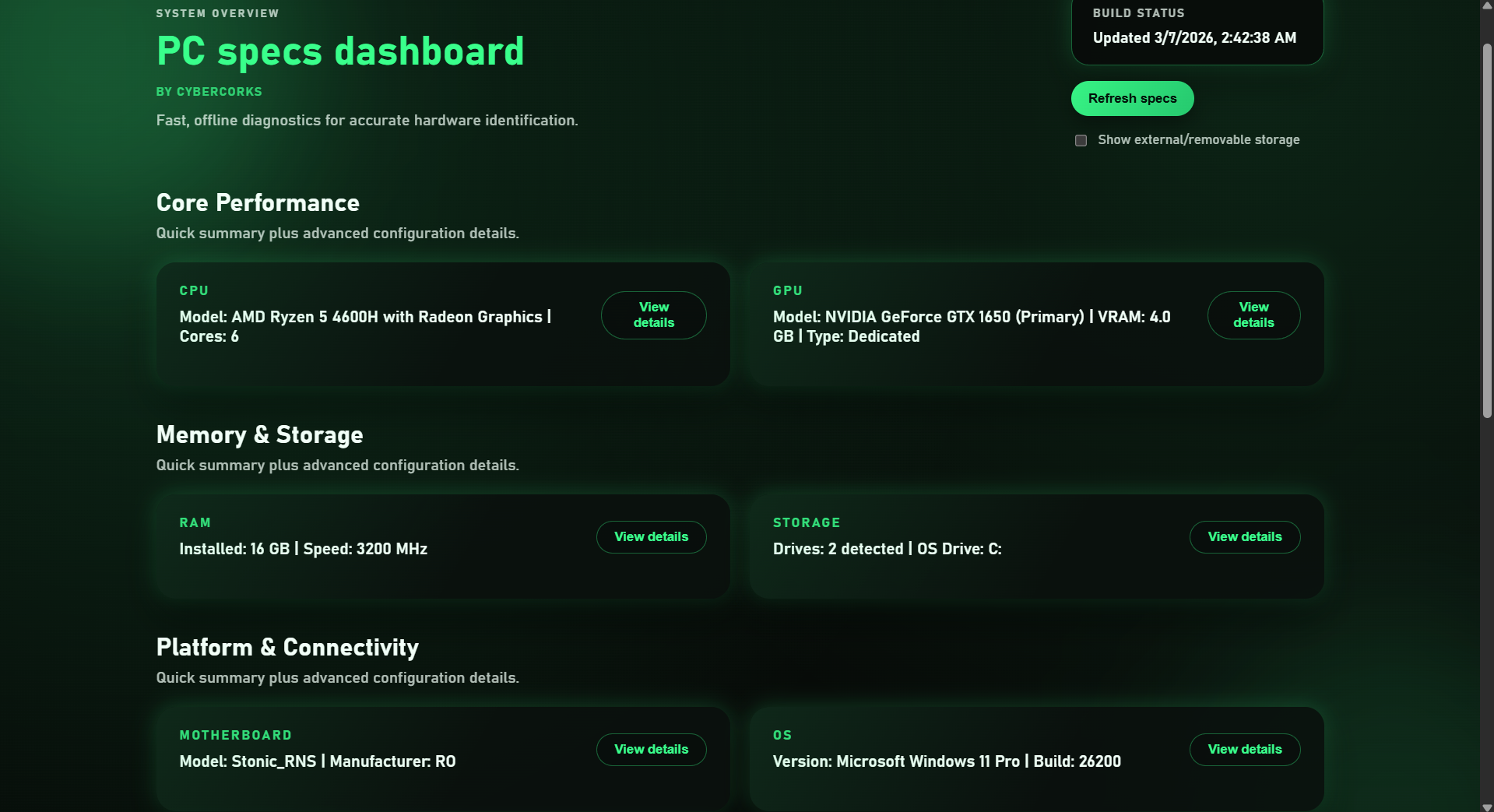Image resolution: width=1494 pixels, height=812 pixels.
Task: Click the page vertical scrollbar thumb
Action: point(1487,230)
